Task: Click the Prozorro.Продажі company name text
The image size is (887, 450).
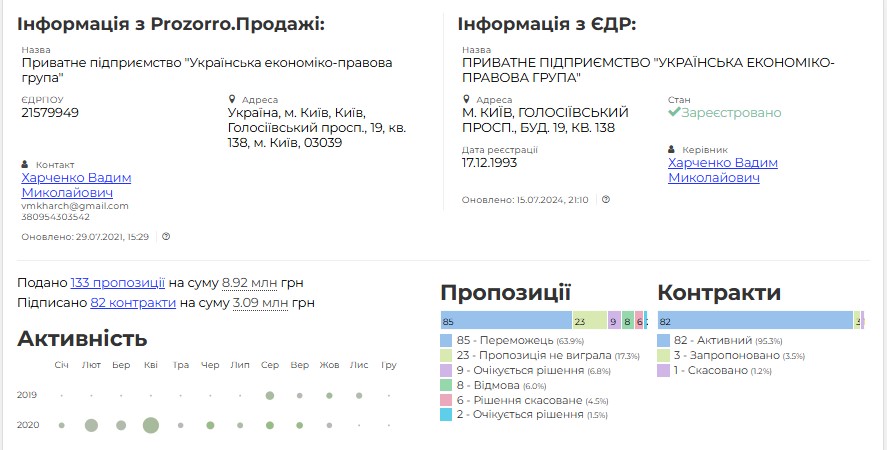Action: 207,70
